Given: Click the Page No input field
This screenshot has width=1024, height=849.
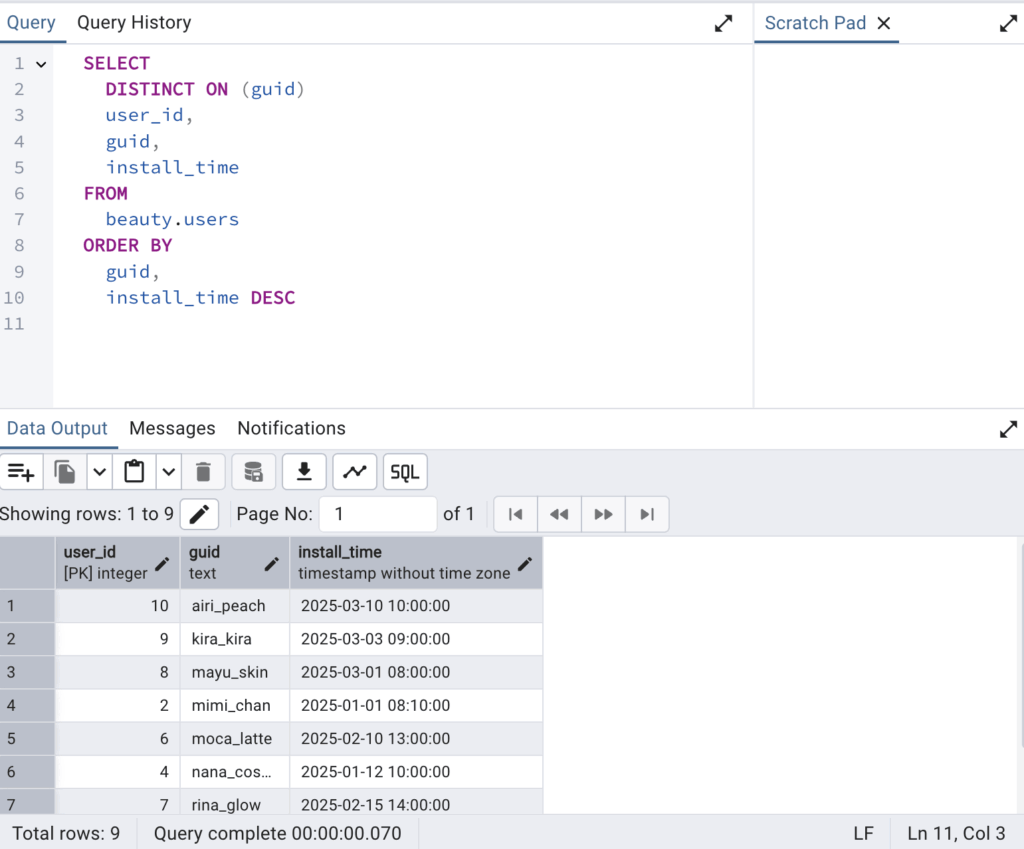Looking at the screenshot, I should pyautogui.click(x=377, y=514).
